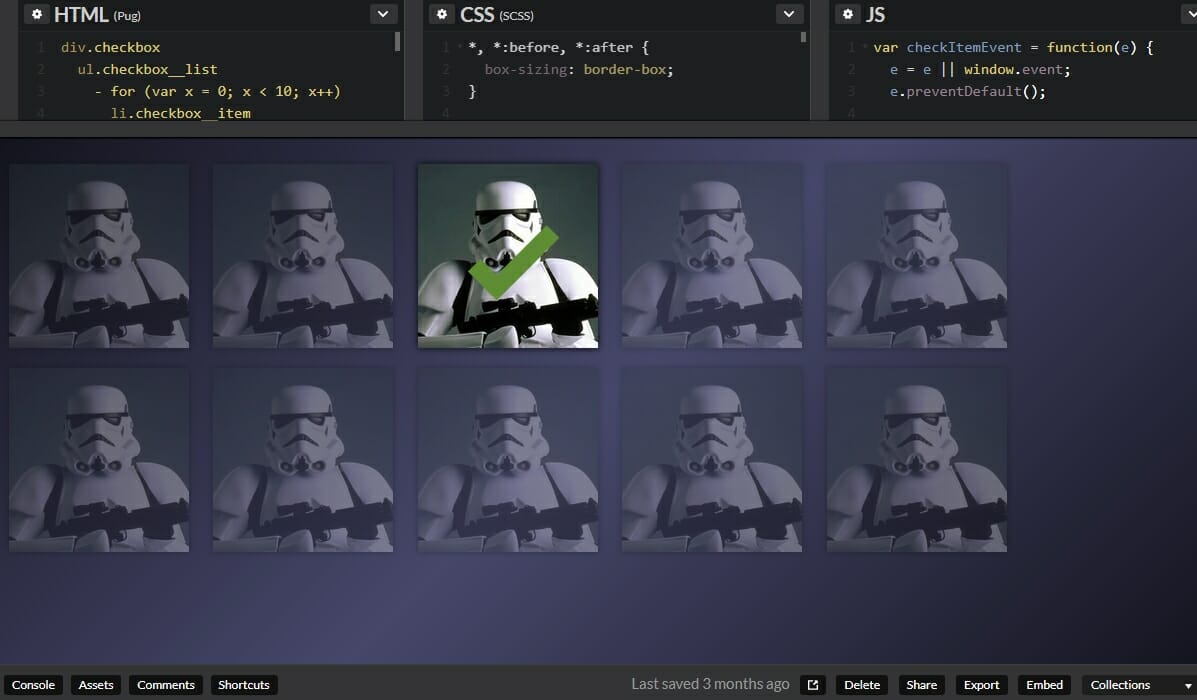Check the last stormtrooper in the bottom row
The image size is (1197, 700).
pos(916,460)
